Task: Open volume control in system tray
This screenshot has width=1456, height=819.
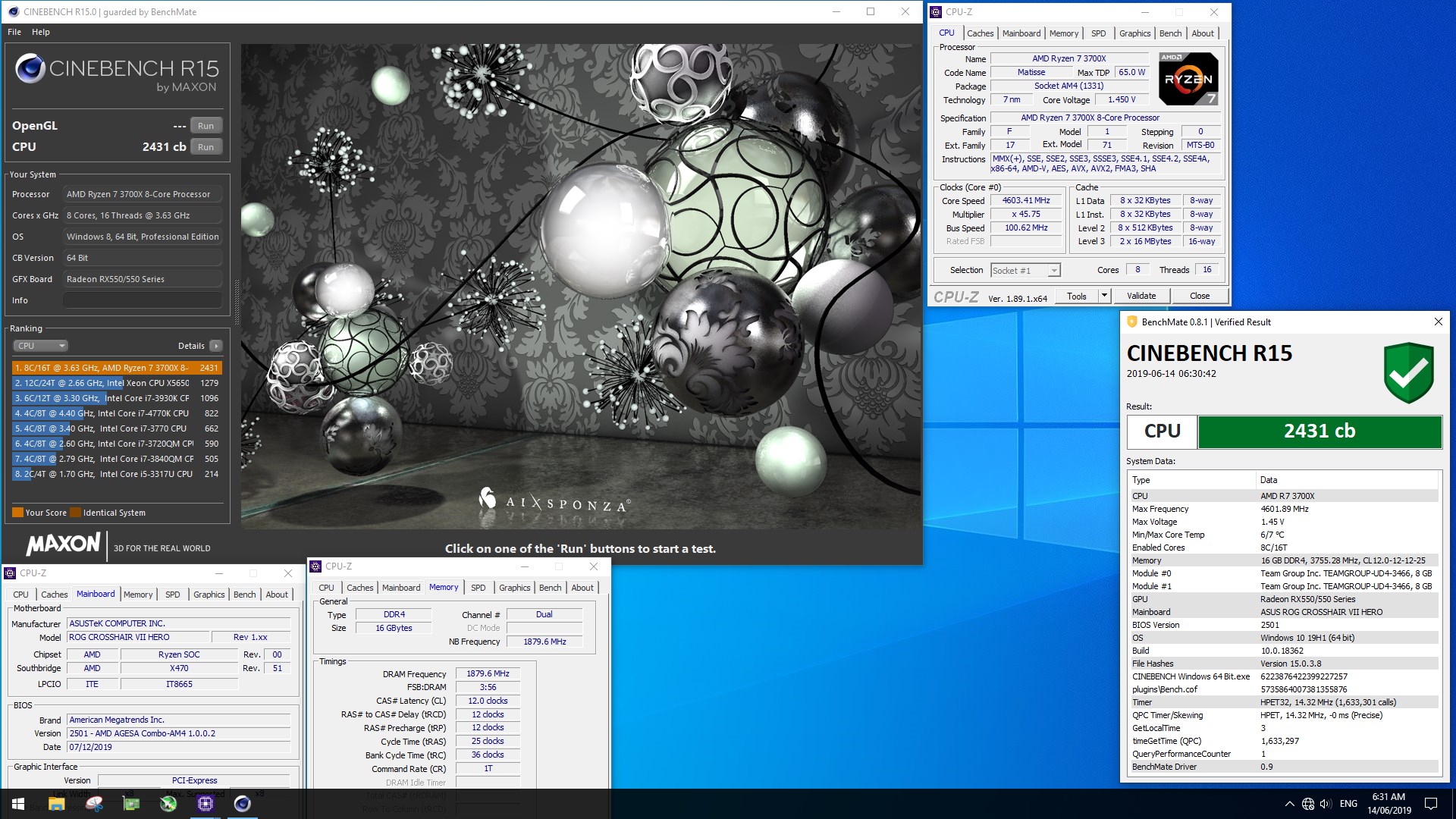Action: coord(1326,804)
